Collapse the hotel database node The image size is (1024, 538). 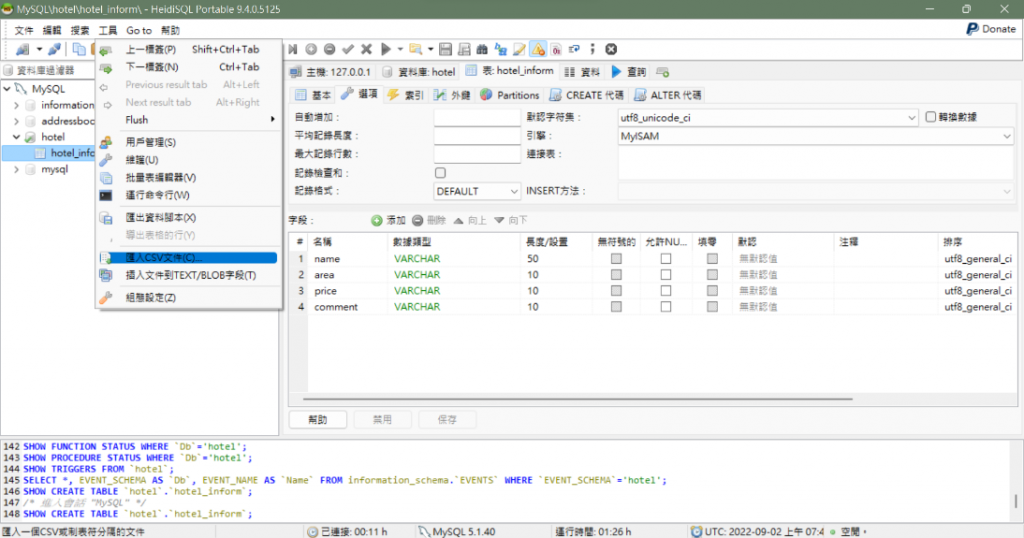click(16, 137)
